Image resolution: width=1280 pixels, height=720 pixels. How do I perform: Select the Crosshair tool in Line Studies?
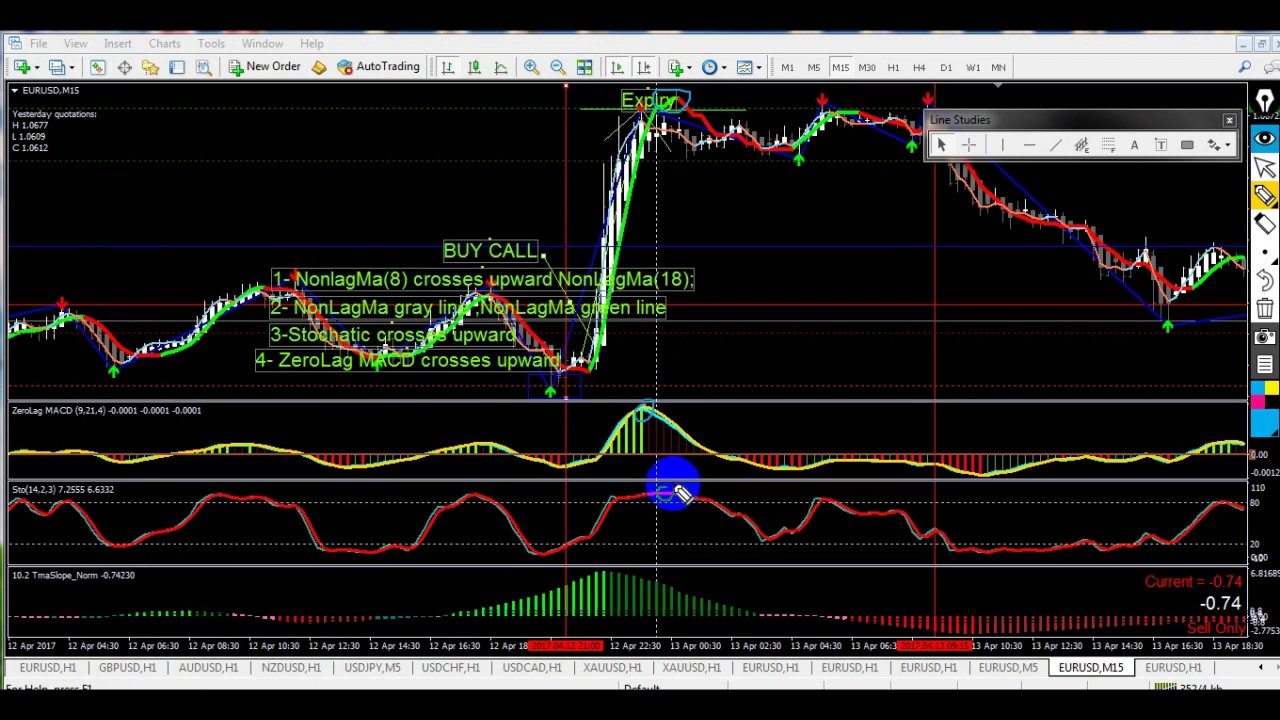[968, 146]
